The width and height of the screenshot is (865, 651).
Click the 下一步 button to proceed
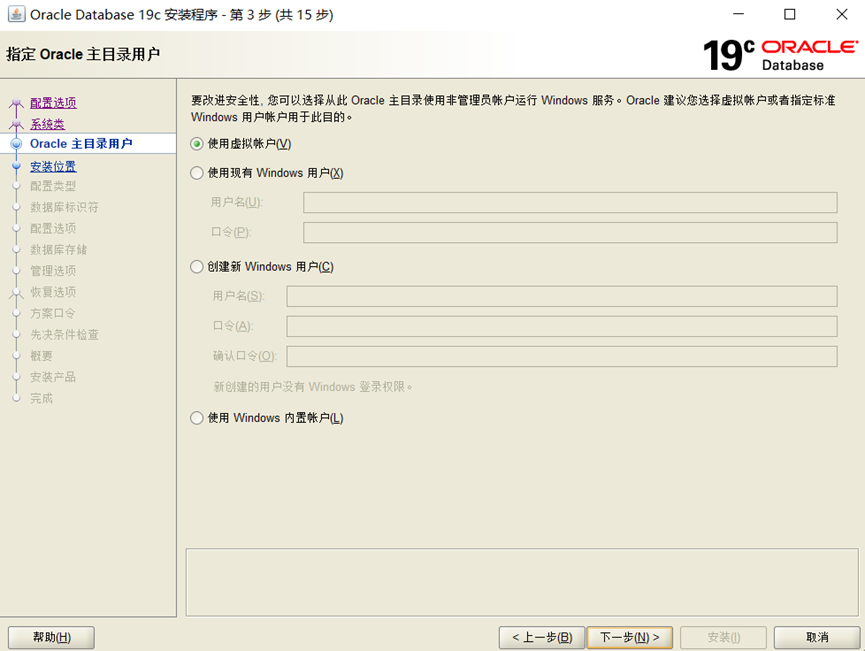point(630,637)
